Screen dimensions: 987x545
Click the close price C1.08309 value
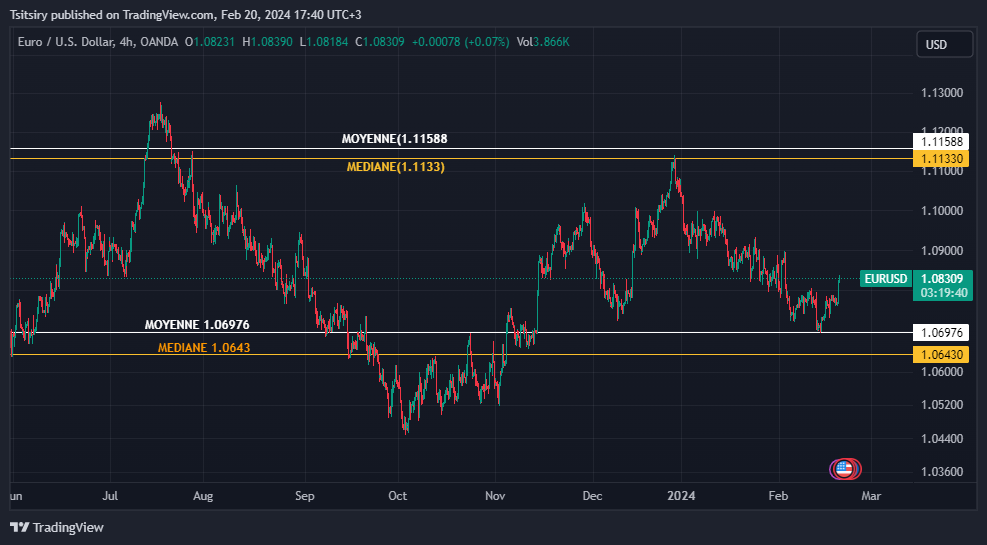point(380,42)
